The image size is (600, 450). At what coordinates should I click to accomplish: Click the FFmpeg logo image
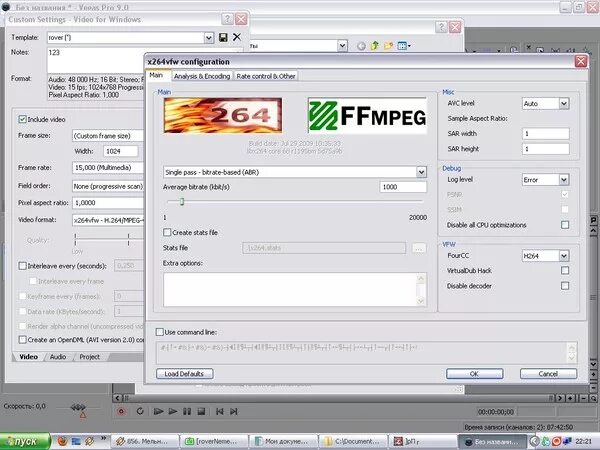click(367, 115)
